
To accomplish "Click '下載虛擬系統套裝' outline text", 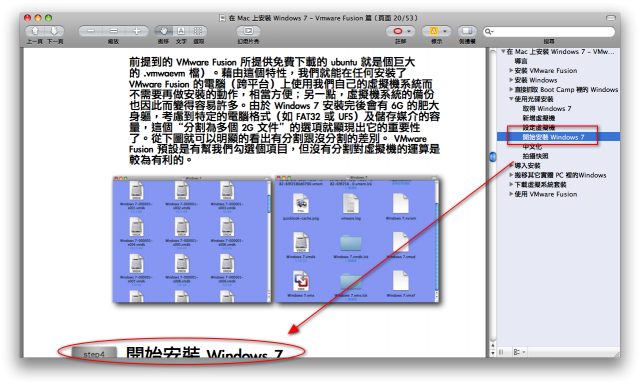I will [540, 185].
